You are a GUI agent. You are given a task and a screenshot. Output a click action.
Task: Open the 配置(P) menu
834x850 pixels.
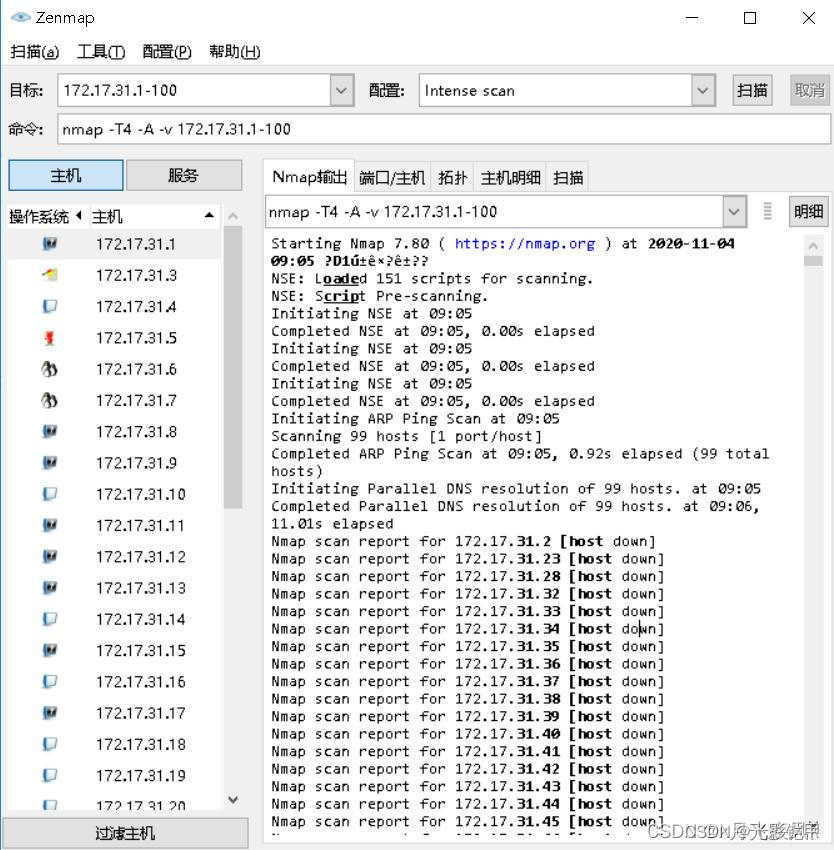tap(167, 51)
